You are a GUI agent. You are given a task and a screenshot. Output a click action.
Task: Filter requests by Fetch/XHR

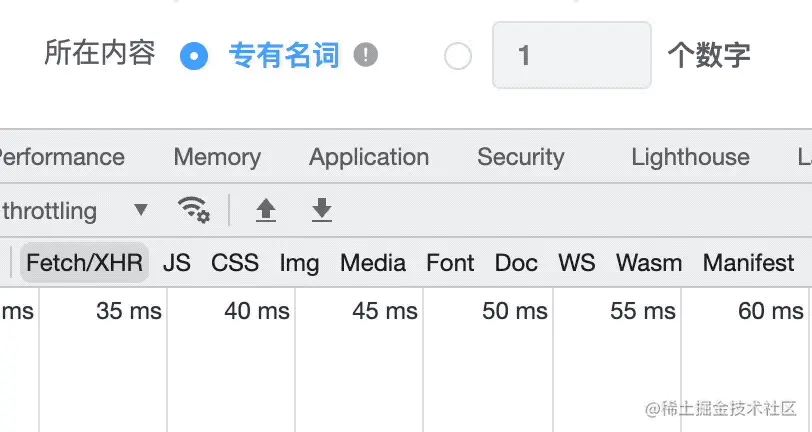pyautogui.click(x=85, y=263)
